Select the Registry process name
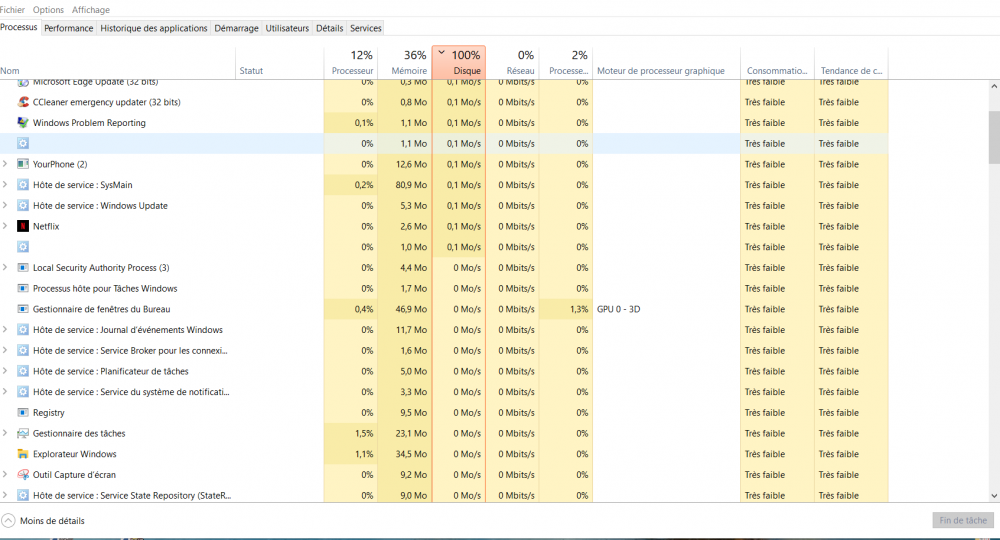1000x540 pixels. [48, 412]
